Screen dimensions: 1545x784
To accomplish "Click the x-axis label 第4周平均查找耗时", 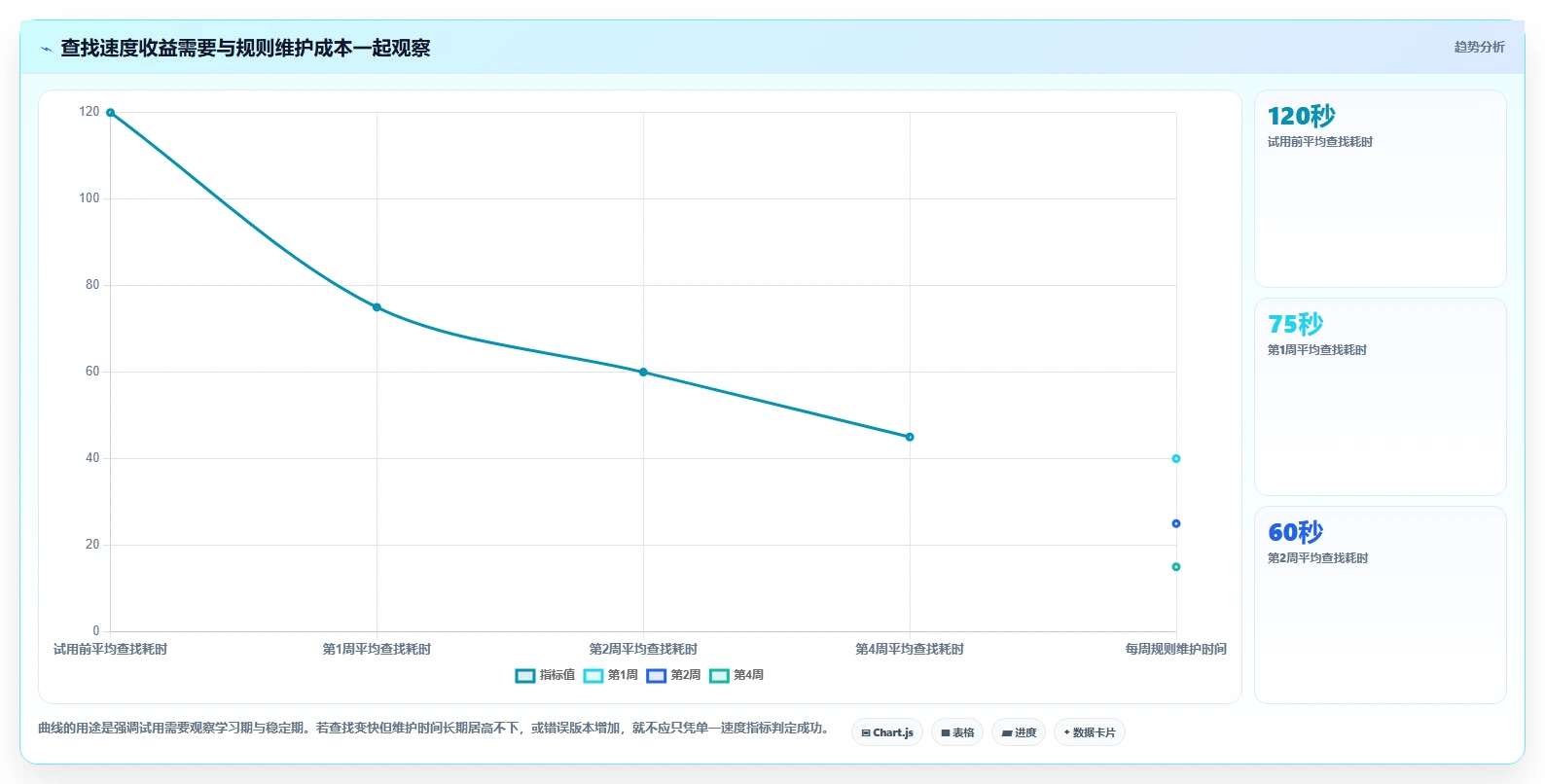I will tap(910, 650).
